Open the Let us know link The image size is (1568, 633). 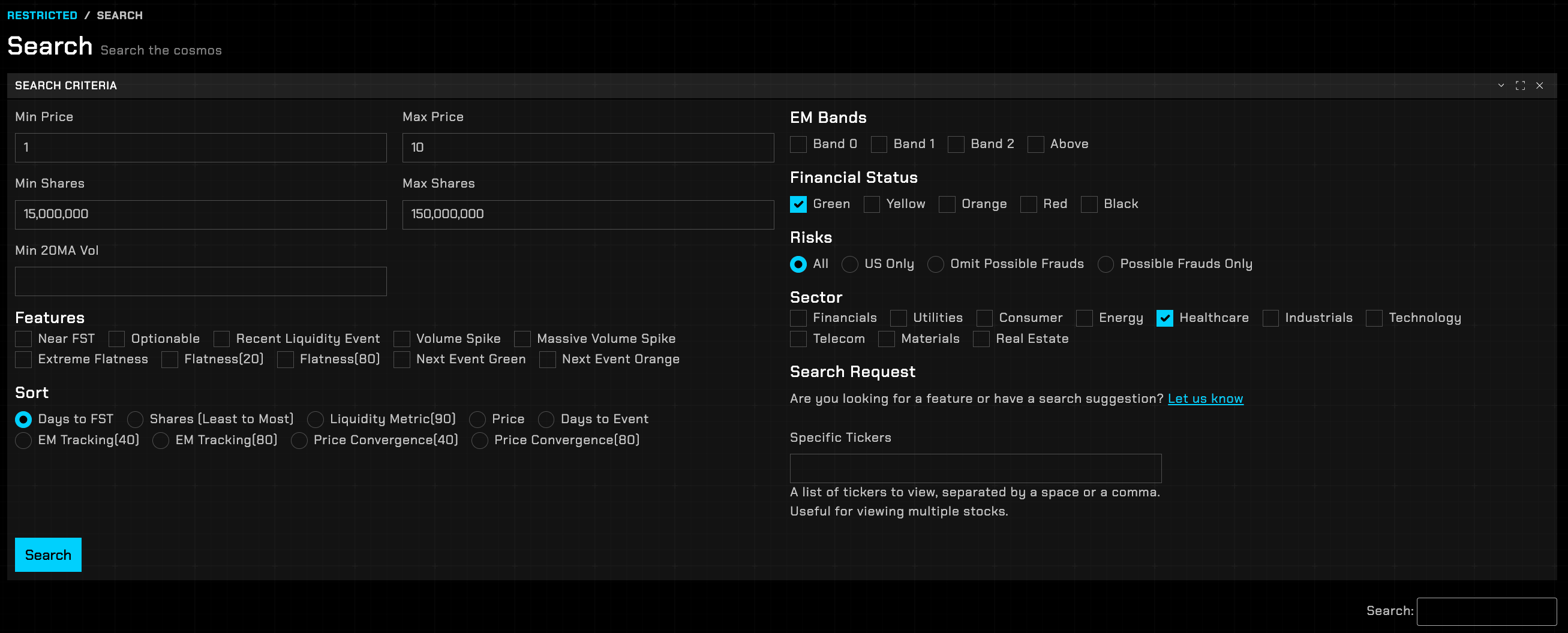click(1205, 399)
